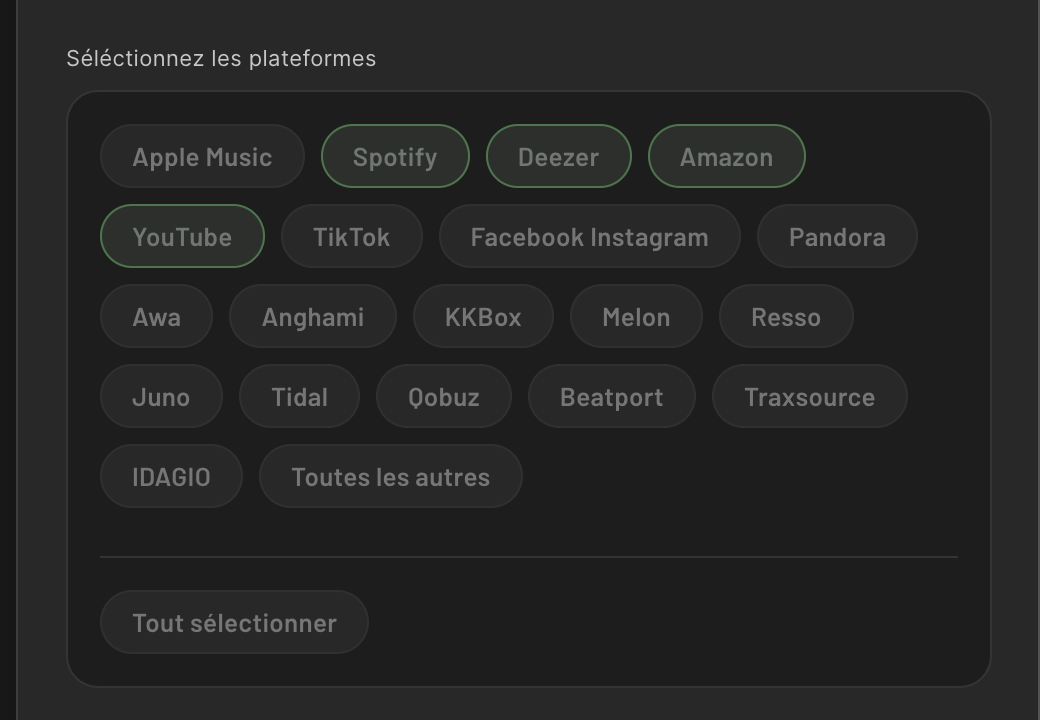Add the Traxsource platform
This screenshot has height=720, width=1040.
(809, 397)
